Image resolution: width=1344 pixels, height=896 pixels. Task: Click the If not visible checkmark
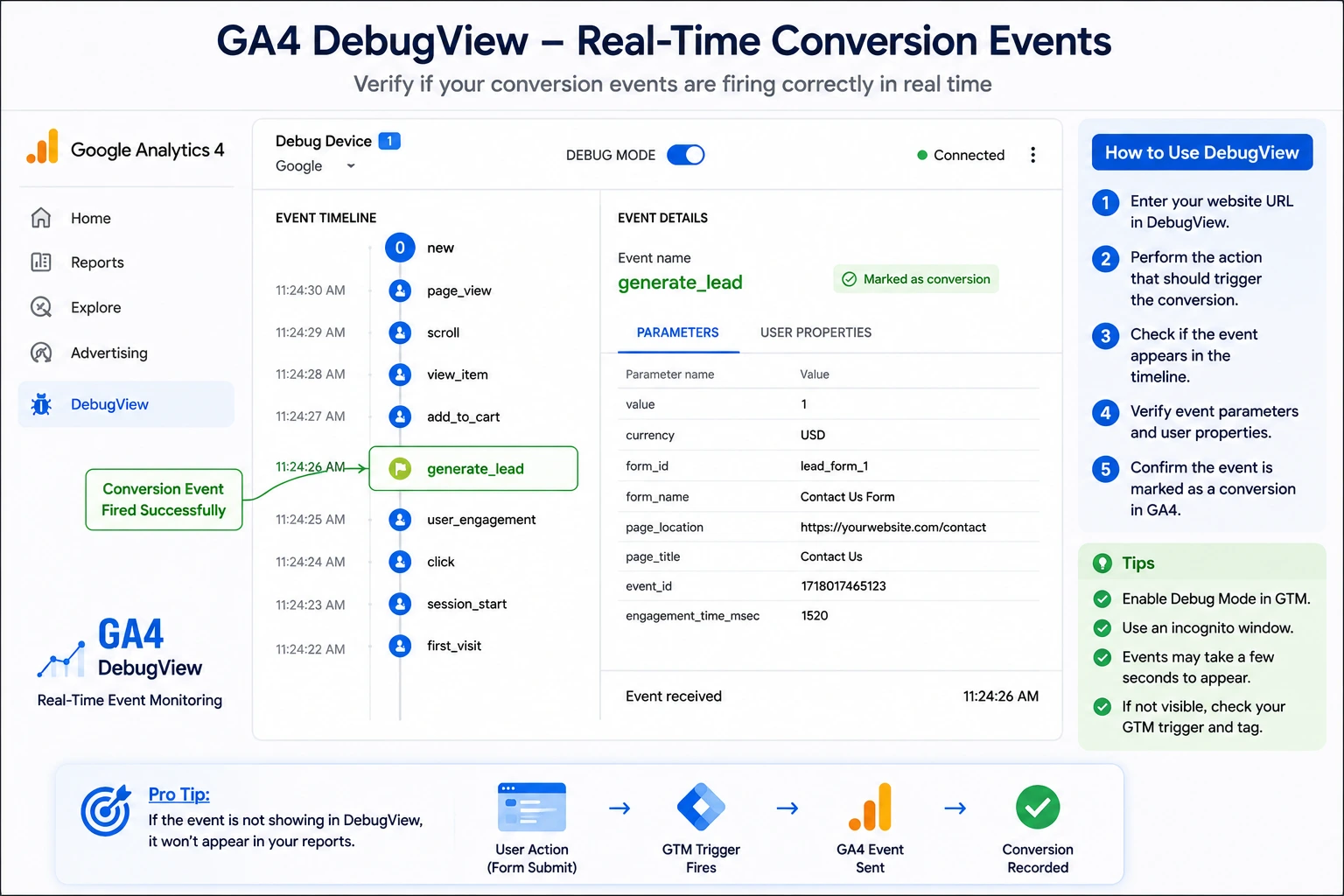(1102, 707)
